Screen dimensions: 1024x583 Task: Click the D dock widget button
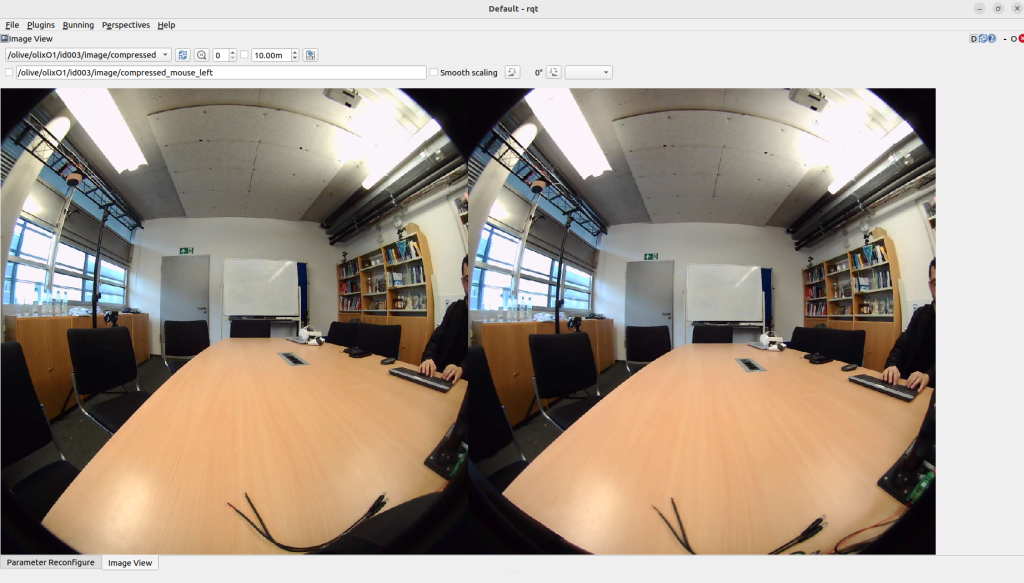click(974, 39)
